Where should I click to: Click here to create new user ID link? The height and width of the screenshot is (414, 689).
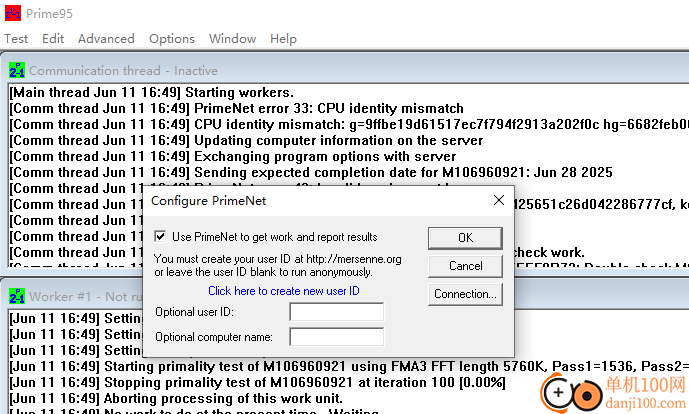pyautogui.click(x=284, y=291)
